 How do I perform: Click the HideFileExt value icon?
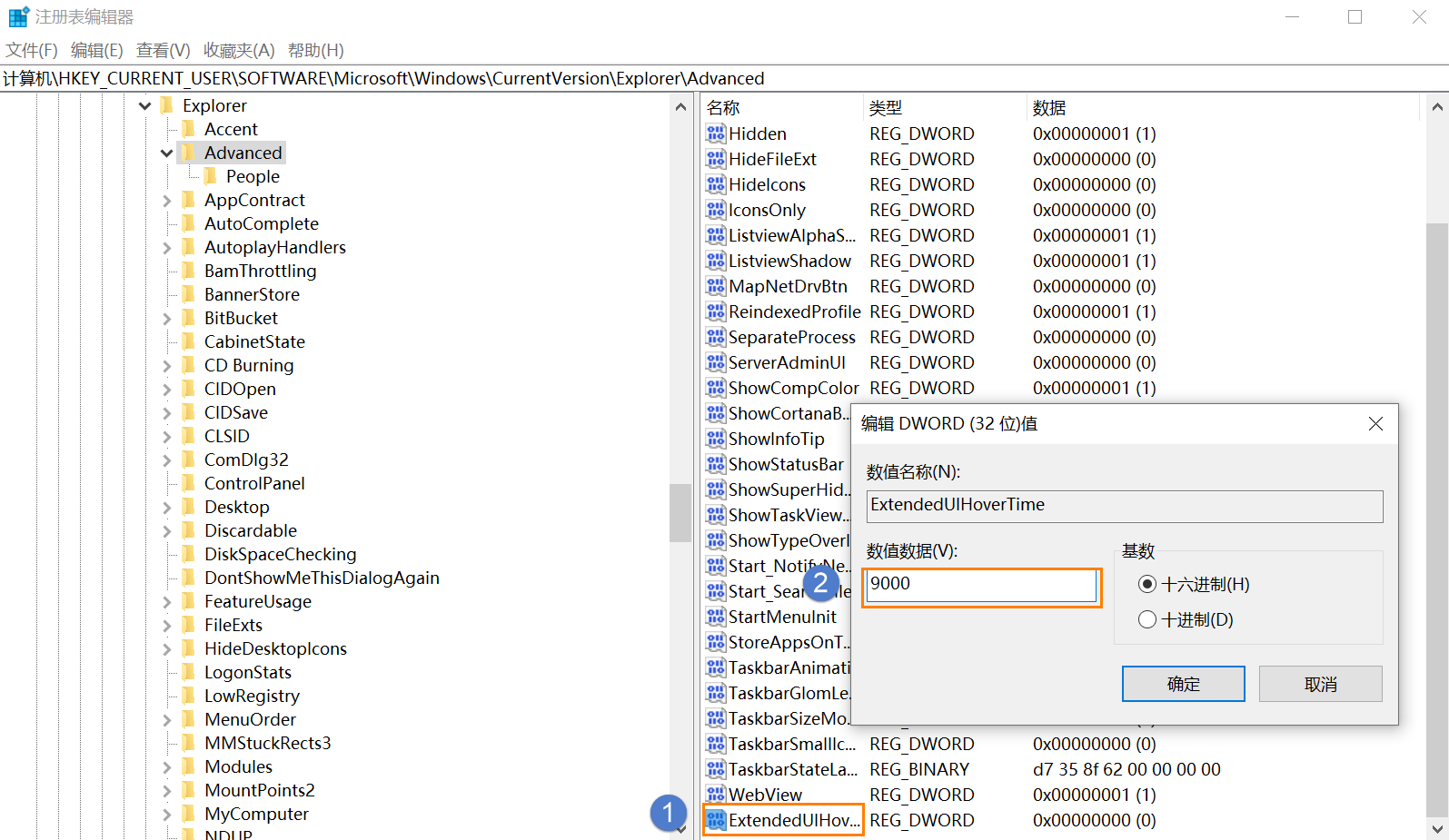point(716,160)
